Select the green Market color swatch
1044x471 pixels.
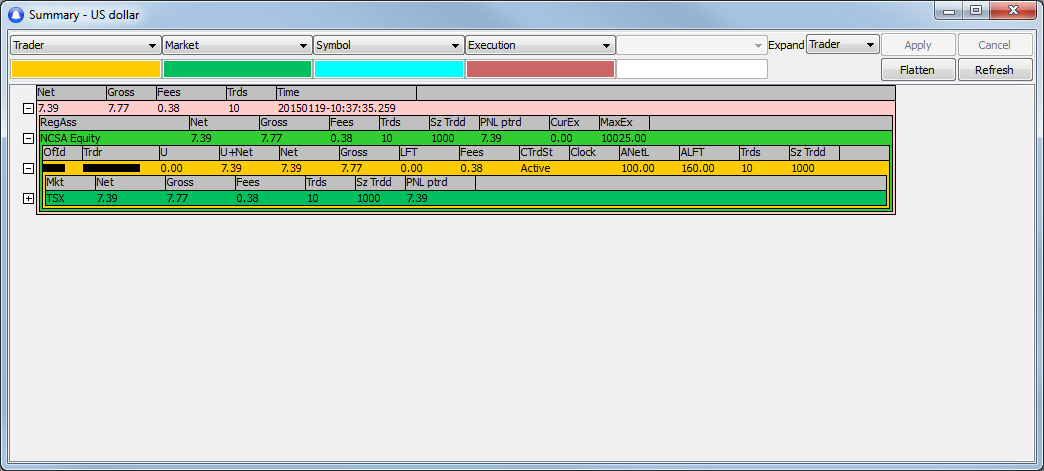pos(237,69)
